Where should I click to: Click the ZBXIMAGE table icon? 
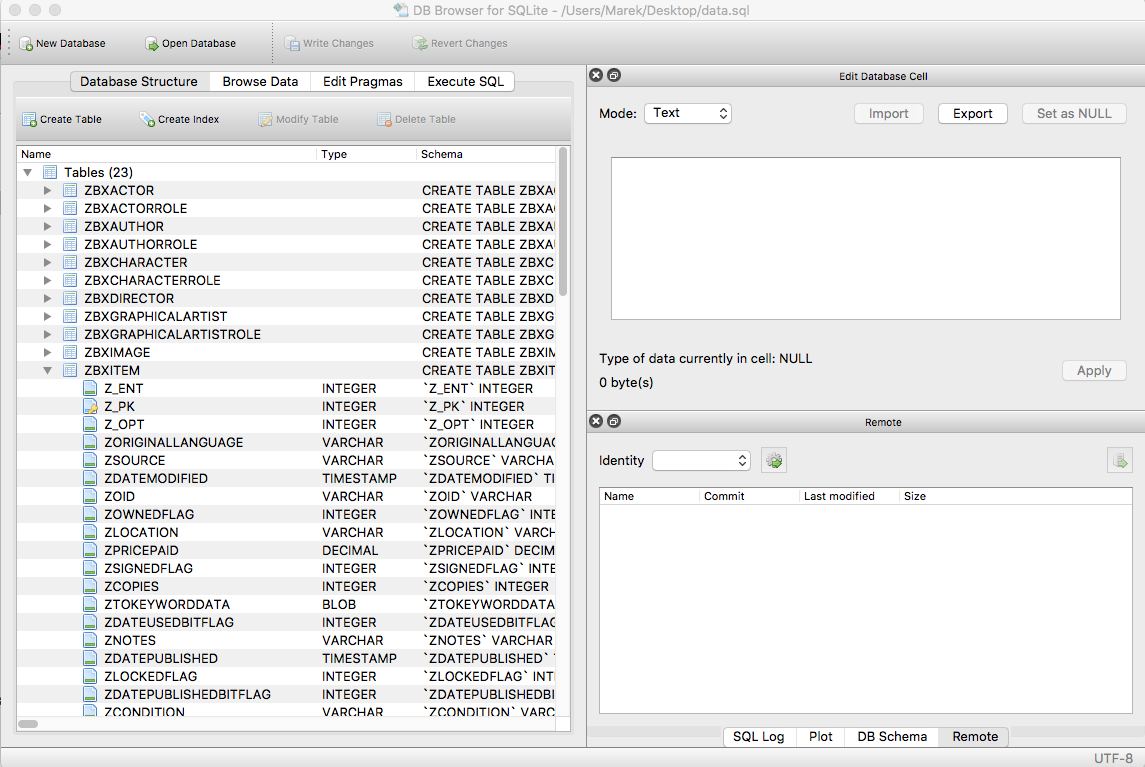coord(70,353)
